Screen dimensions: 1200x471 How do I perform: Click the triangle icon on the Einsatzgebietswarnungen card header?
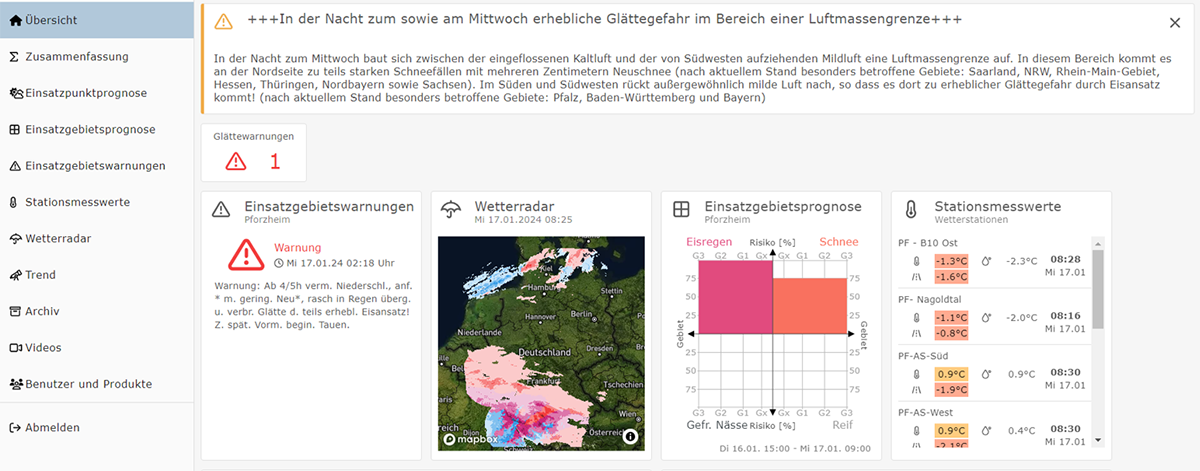[222, 210]
